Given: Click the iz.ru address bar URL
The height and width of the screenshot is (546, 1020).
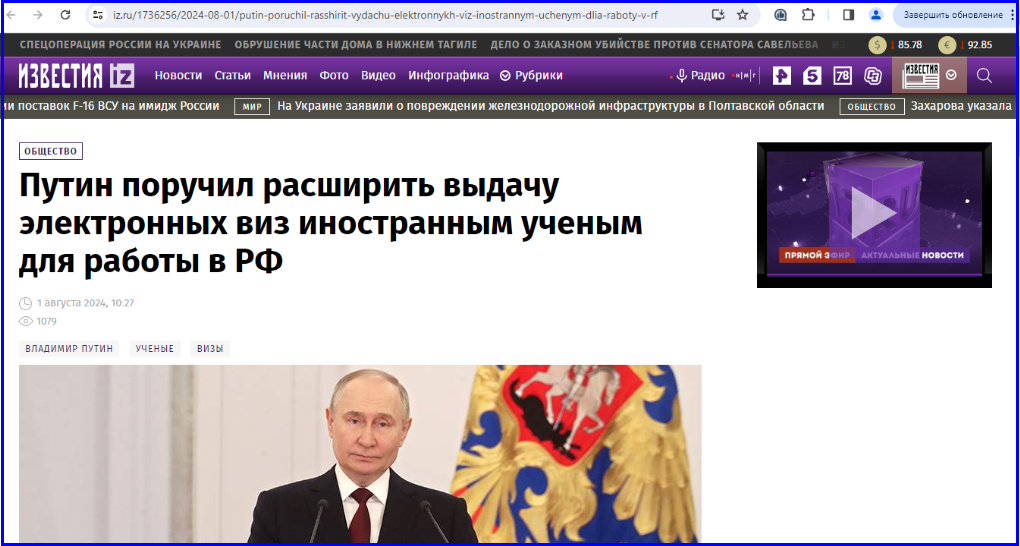Looking at the screenshot, I should coord(385,15).
